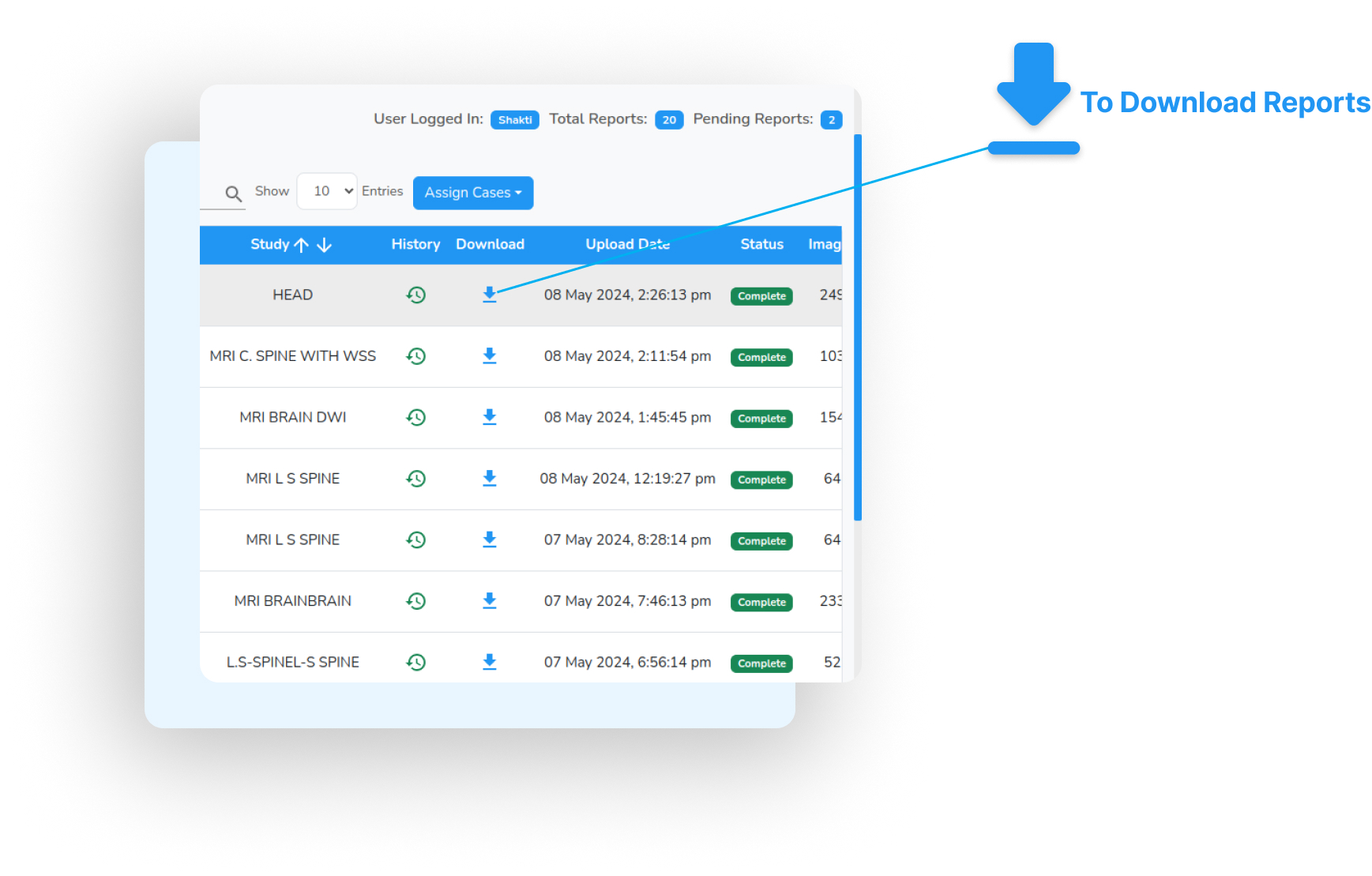Download the MRI C. SPINE WITH WSS report
Image resolution: width=1372 pixels, height=876 pixels.
pos(490,356)
